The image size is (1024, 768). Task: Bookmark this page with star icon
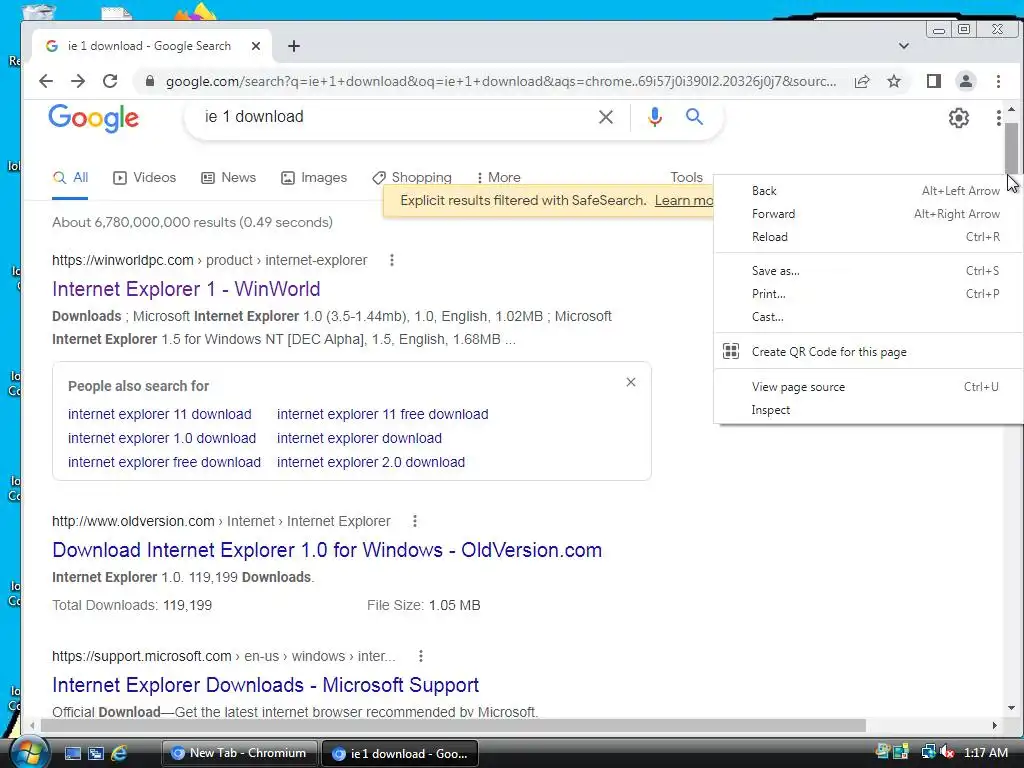[894, 81]
